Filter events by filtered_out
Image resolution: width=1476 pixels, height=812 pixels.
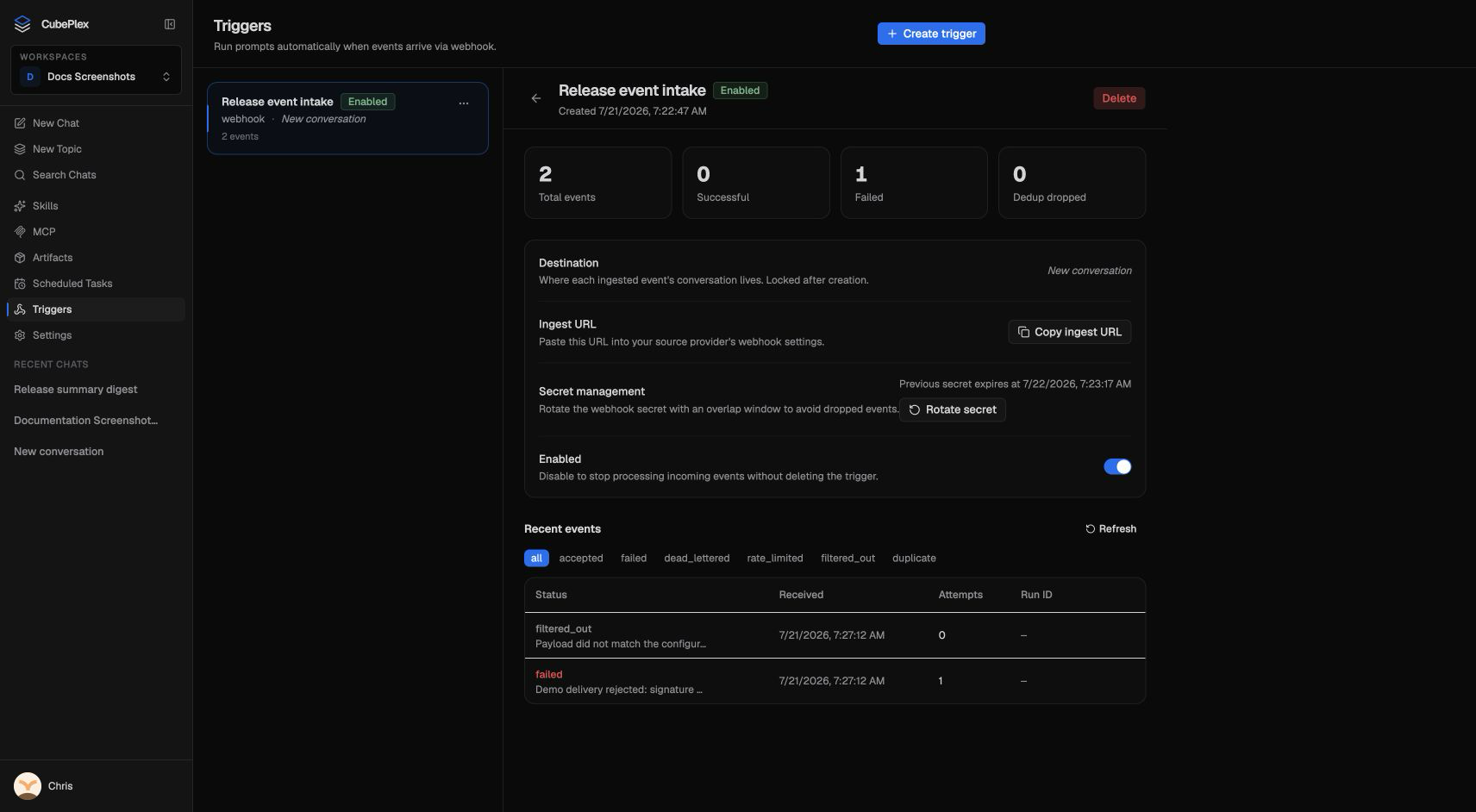click(x=847, y=559)
